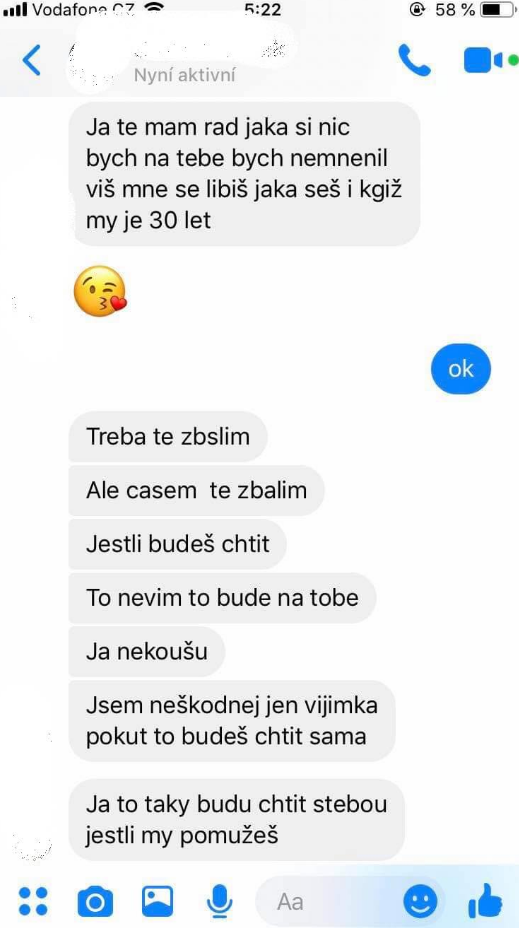Open emoji picker smiley icon
The image size is (519, 928).
coord(420,902)
